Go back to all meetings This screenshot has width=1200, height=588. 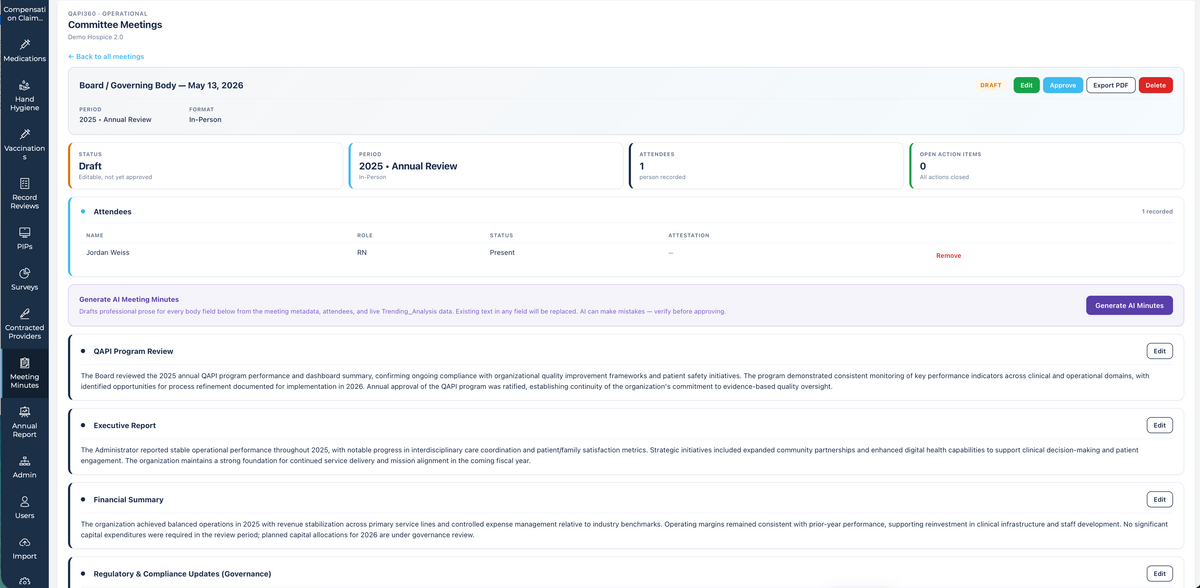tap(106, 57)
